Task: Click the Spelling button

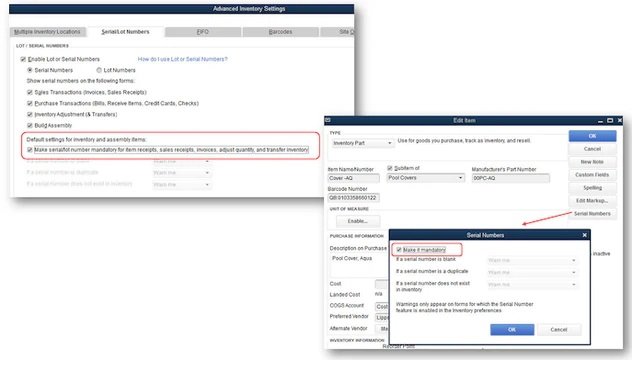Action: click(x=592, y=188)
